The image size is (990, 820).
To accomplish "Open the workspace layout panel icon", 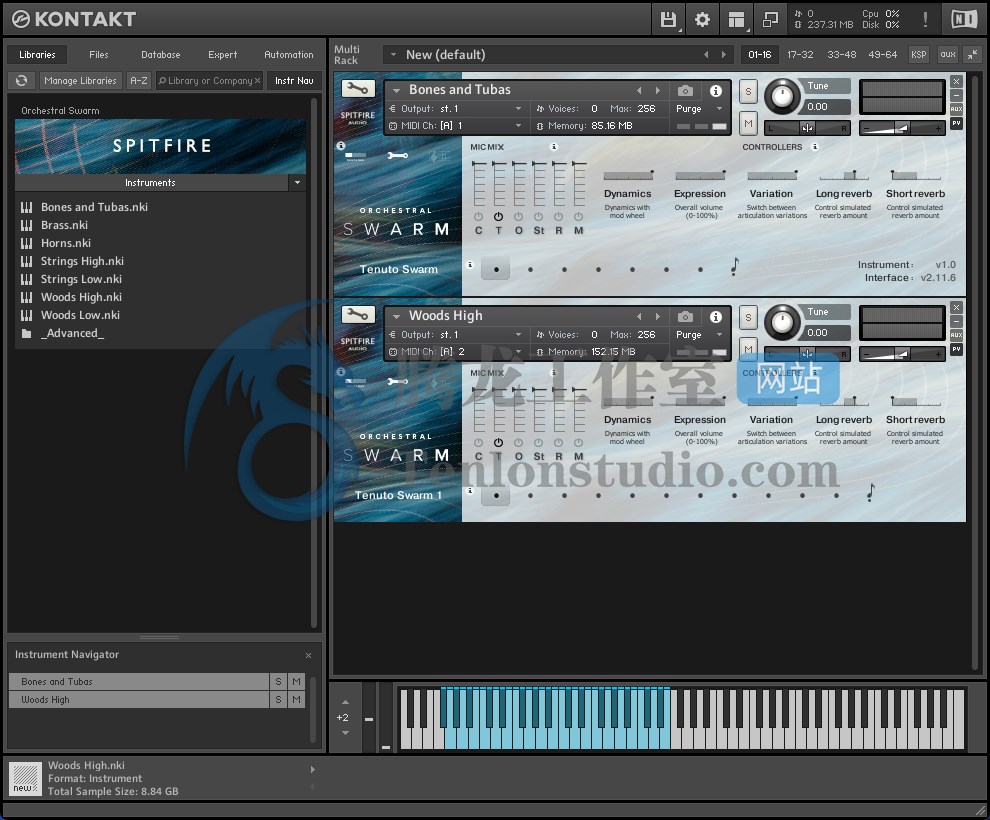I will click(736, 20).
